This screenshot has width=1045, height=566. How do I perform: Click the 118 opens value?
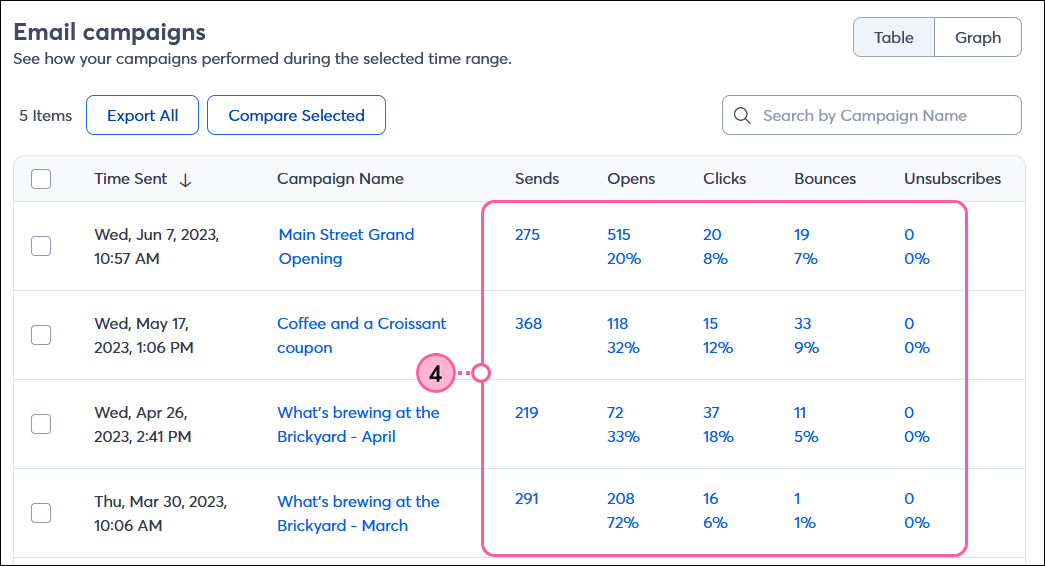coord(618,323)
